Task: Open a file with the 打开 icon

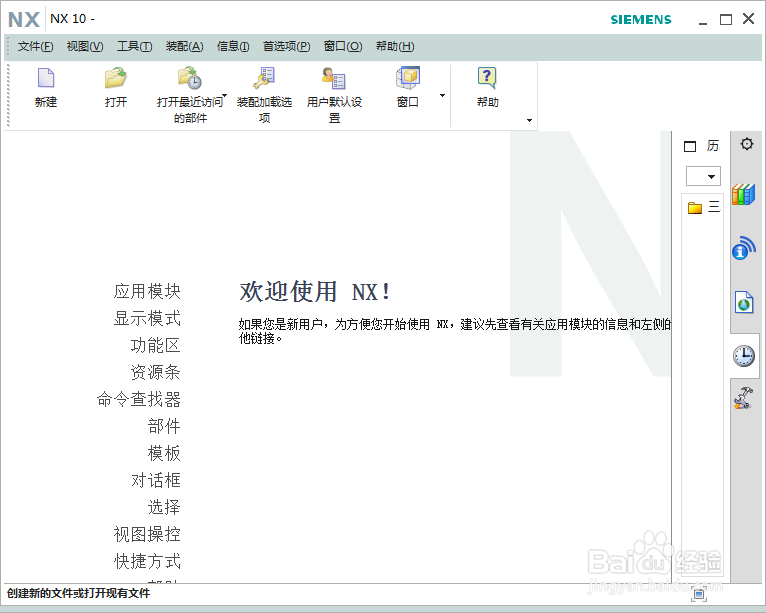Action: (116, 78)
